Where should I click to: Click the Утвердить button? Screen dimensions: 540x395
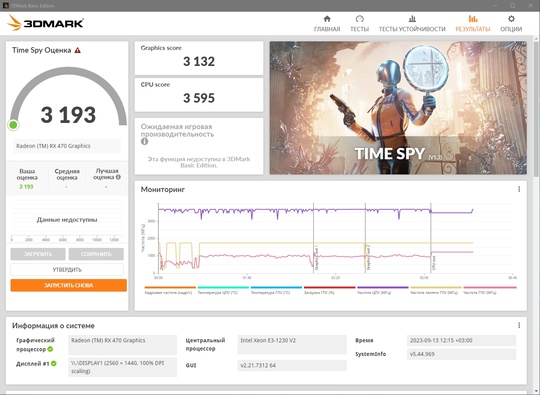click(67, 270)
